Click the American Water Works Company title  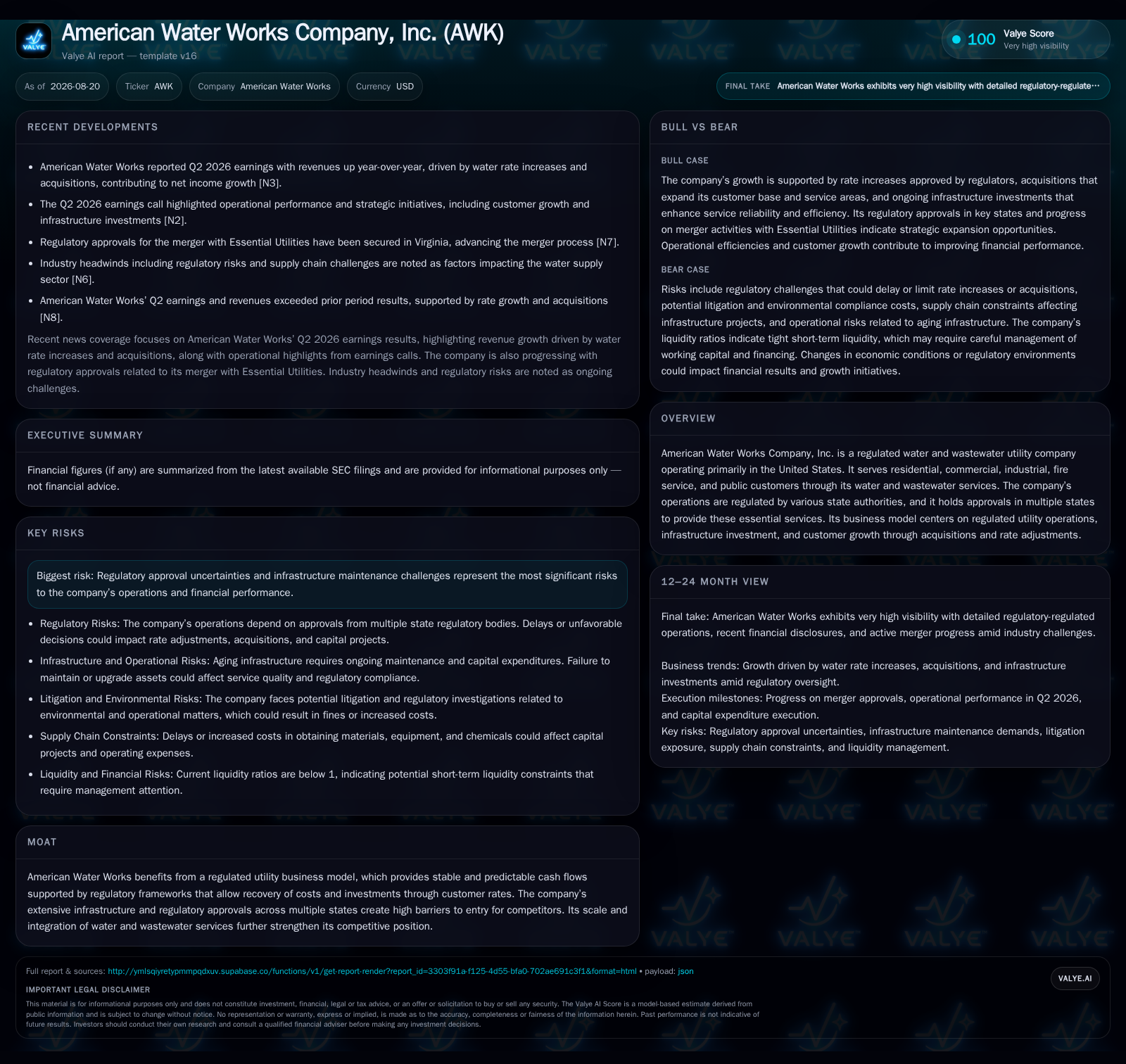tap(283, 33)
